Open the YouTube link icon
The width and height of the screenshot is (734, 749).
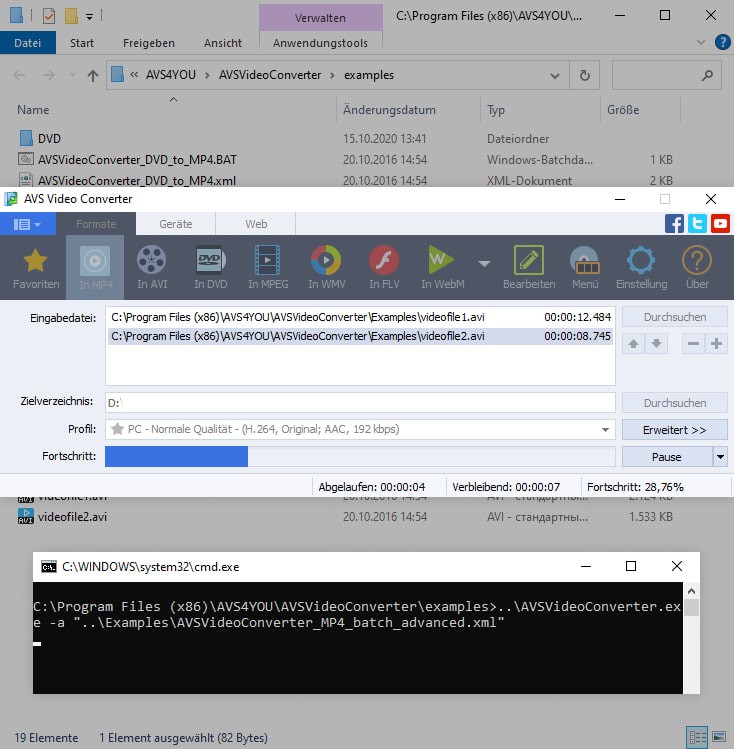(720, 224)
